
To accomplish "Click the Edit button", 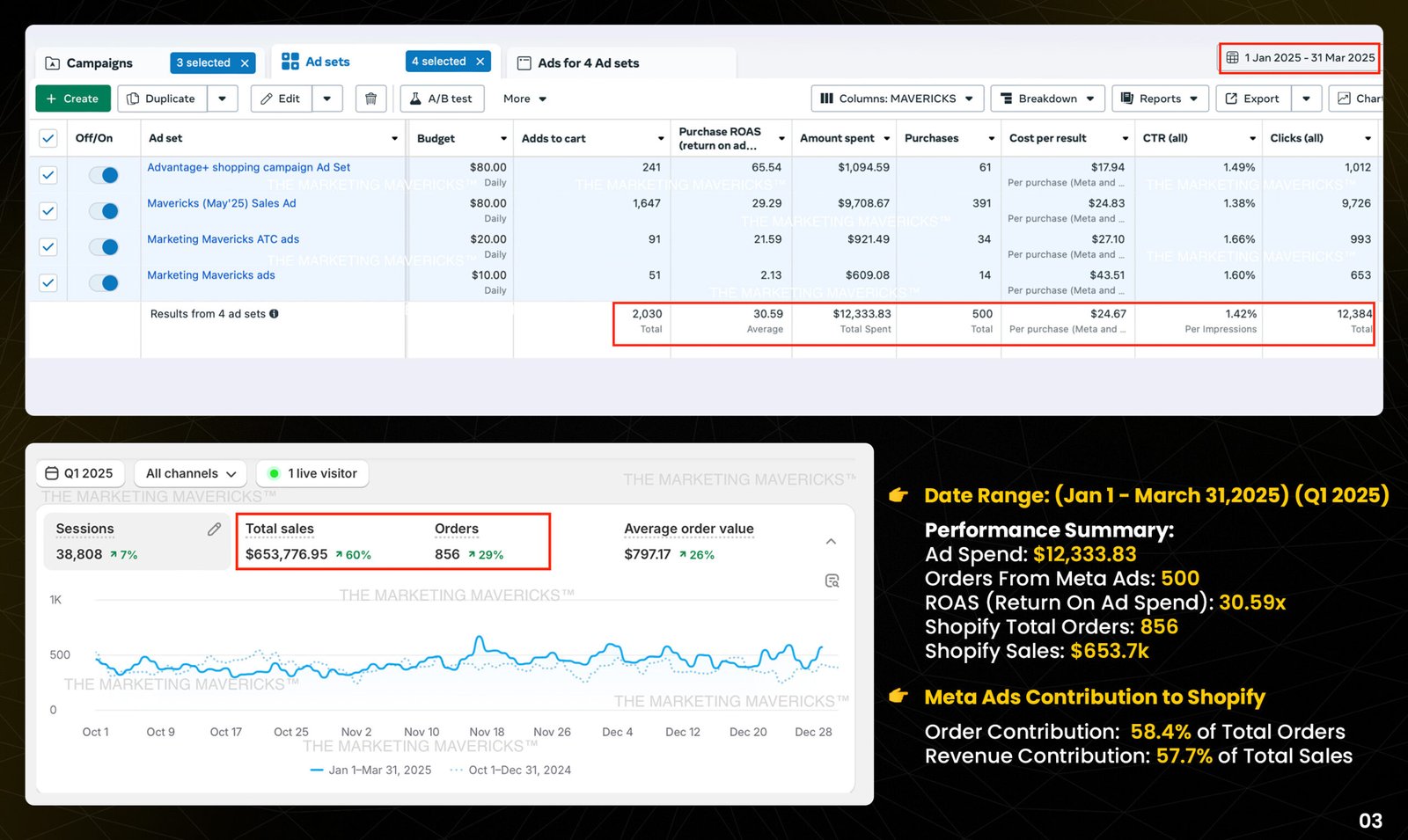I will click(281, 99).
